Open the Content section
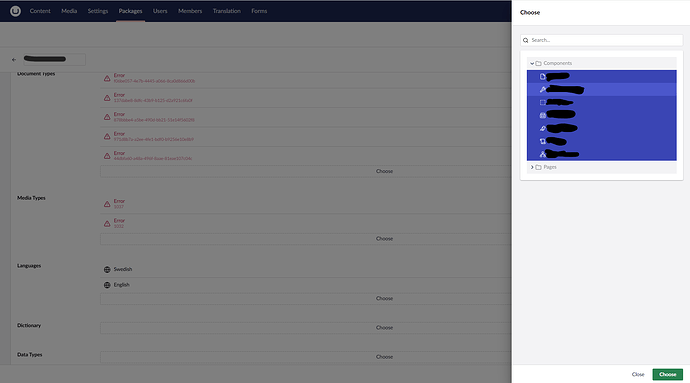Image resolution: width=690 pixels, height=383 pixels. (x=40, y=11)
